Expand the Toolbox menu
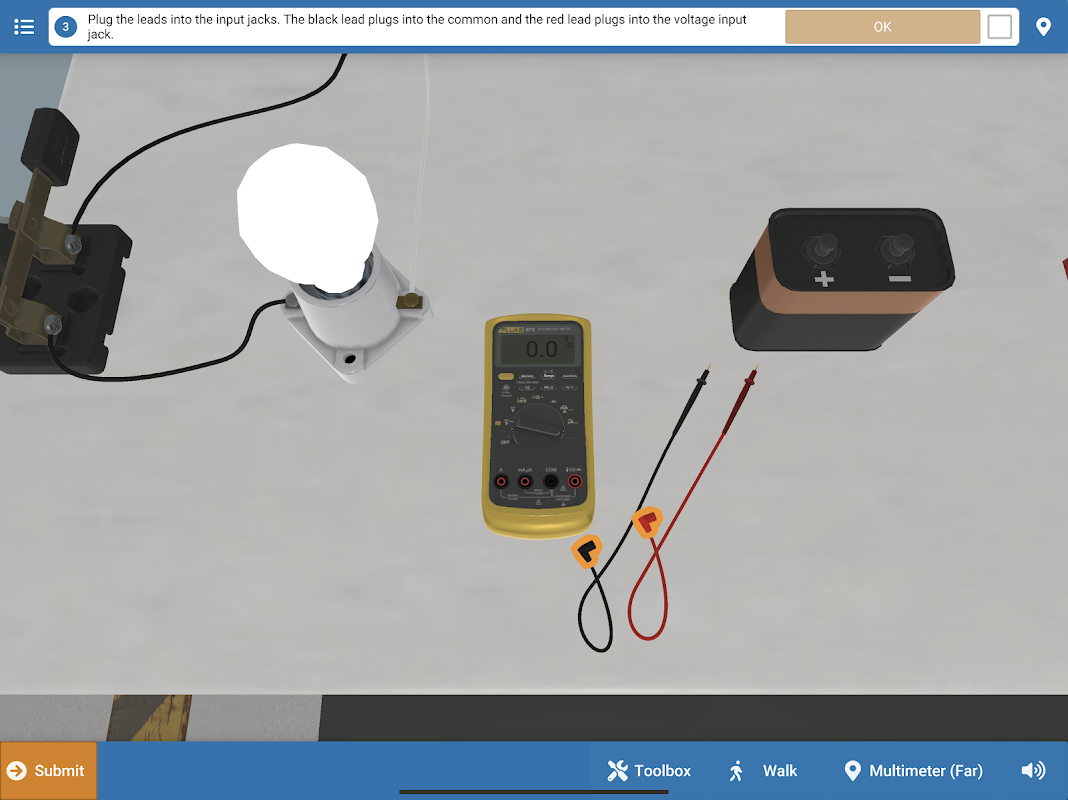This screenshot has width=1068, height=800. [x=649, y=770]
